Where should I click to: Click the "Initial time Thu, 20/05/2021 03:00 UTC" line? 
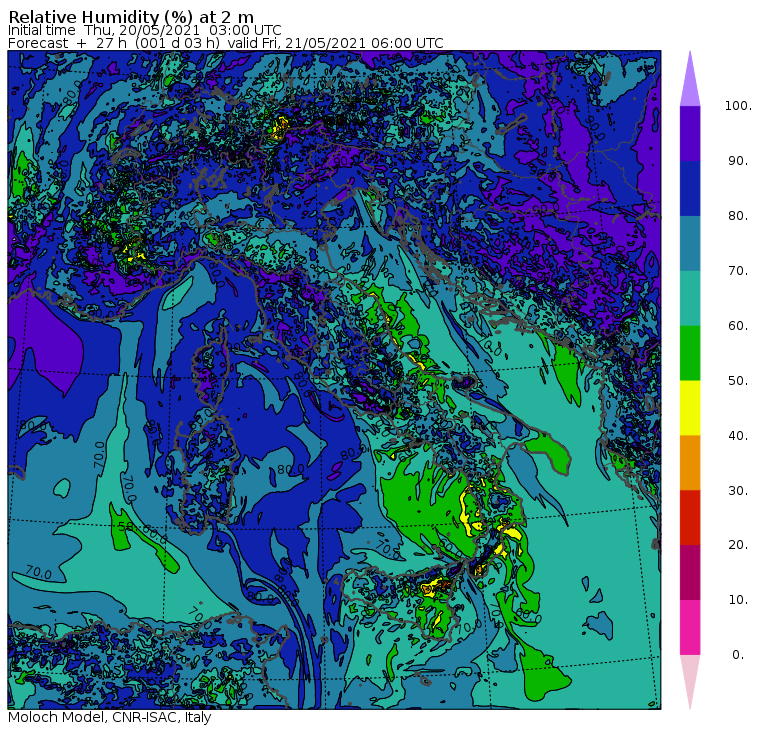coord(144,30)
